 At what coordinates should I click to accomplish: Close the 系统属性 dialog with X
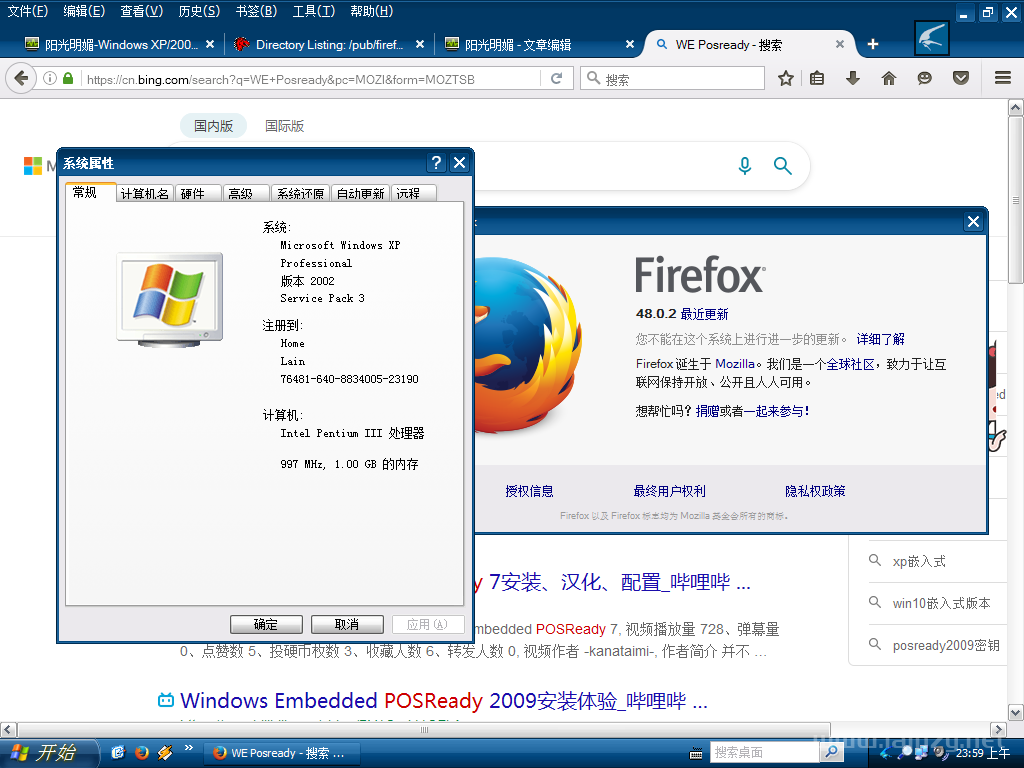pyautogui.click(x=459, y=163)
